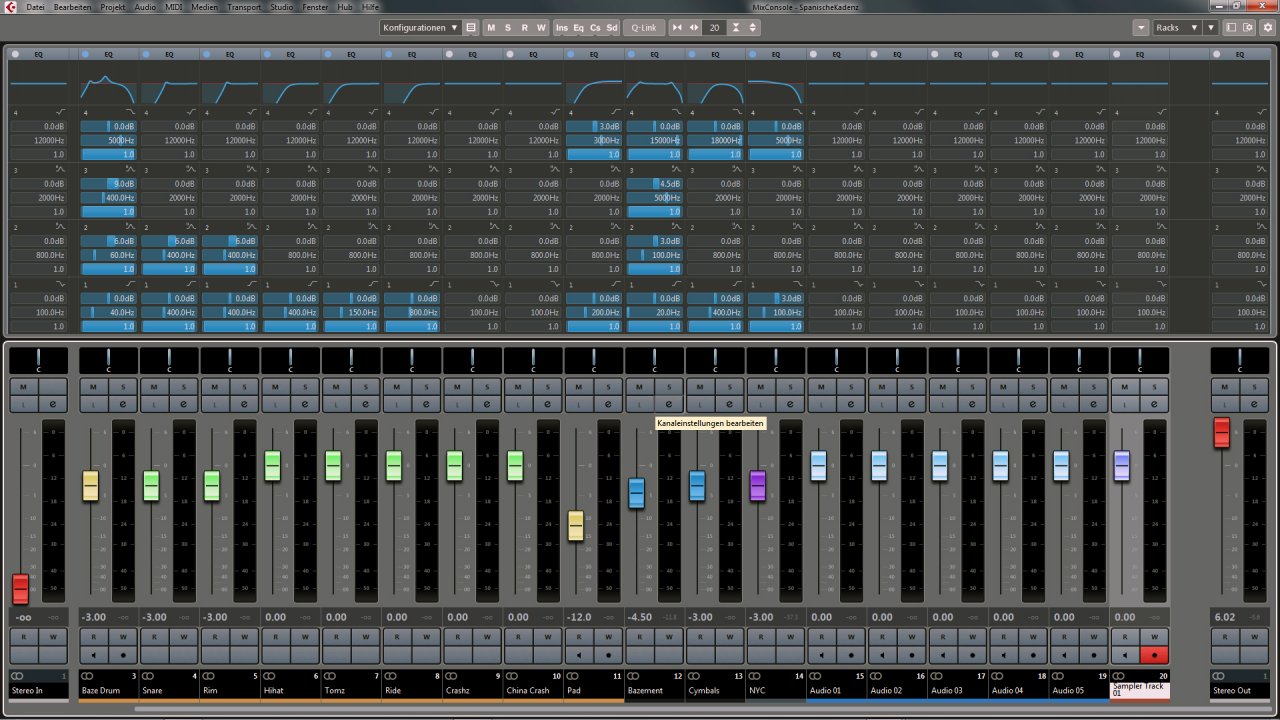1280x720 pixels.
Task: Deactivate all Mute states with toolbar M
Action: click(491, 28)
